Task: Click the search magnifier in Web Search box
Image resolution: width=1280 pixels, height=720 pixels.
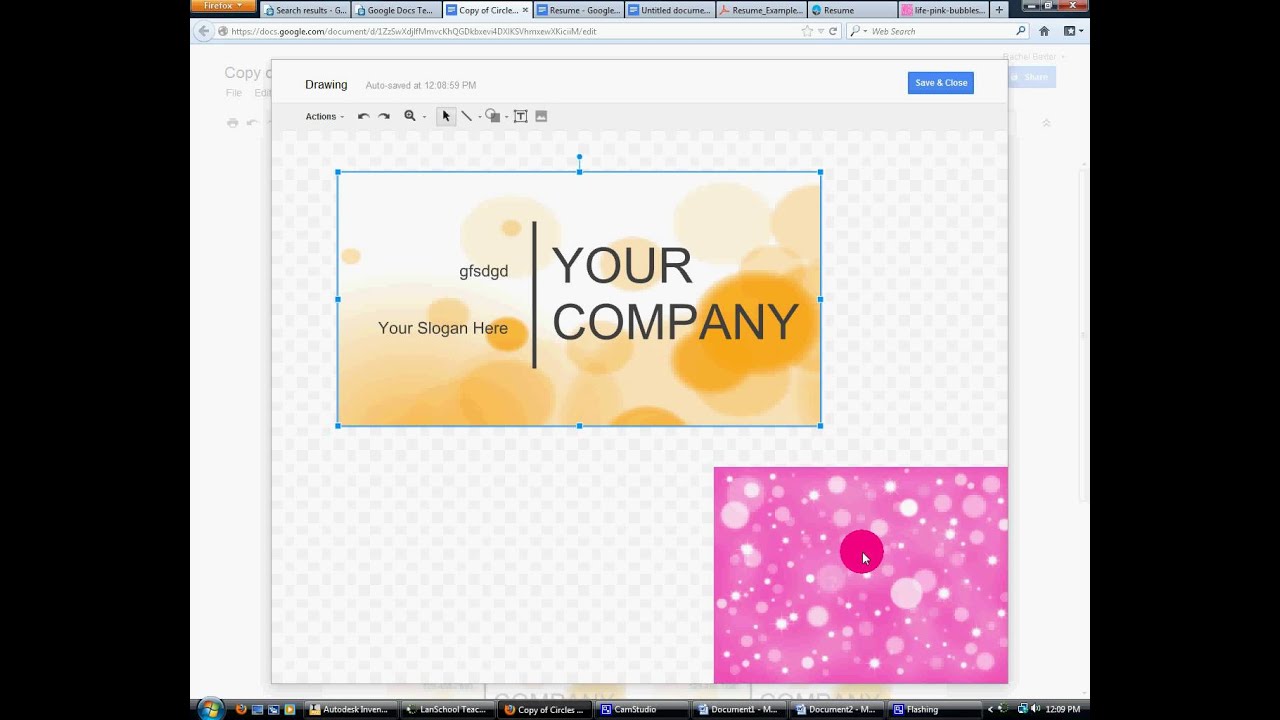Action: 1021,31
